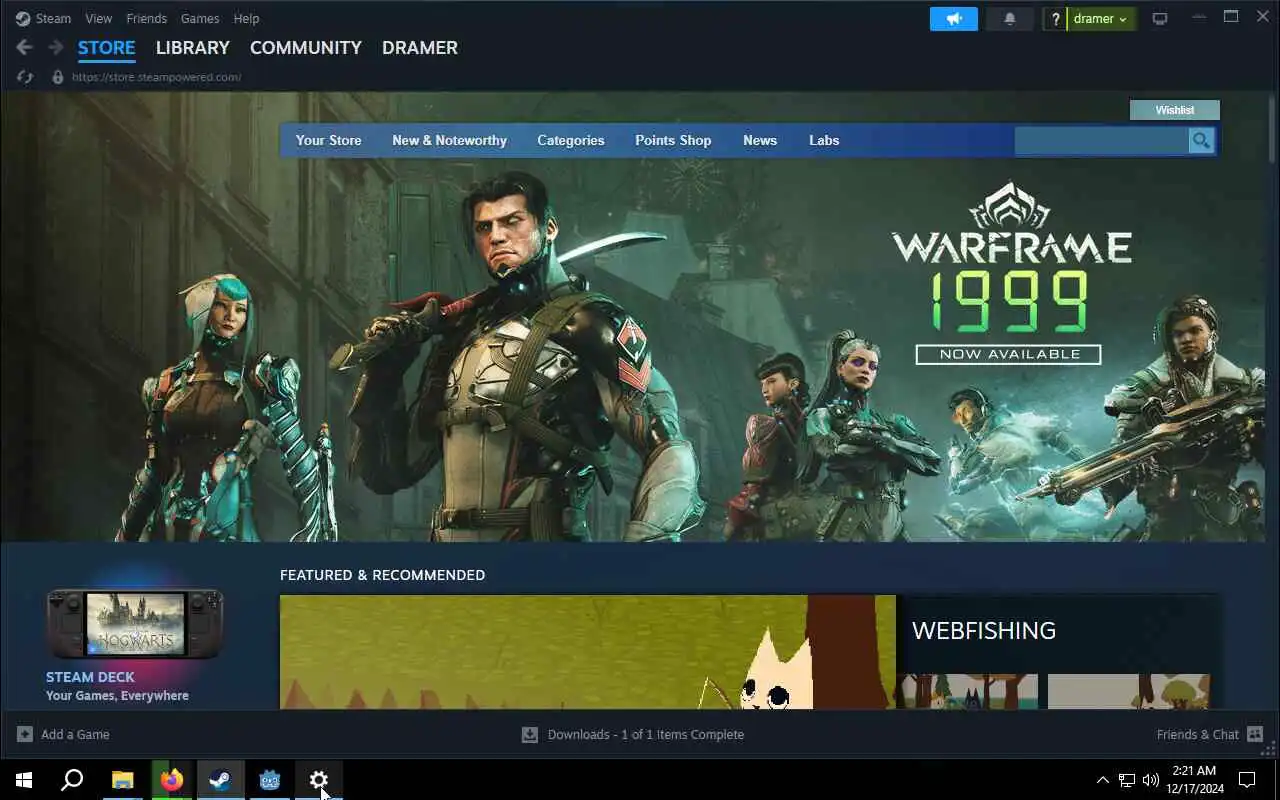Viewport: 1280px width, 800px height.
Task: Go forward with the right arrow
Action: [x=56, y=47]
